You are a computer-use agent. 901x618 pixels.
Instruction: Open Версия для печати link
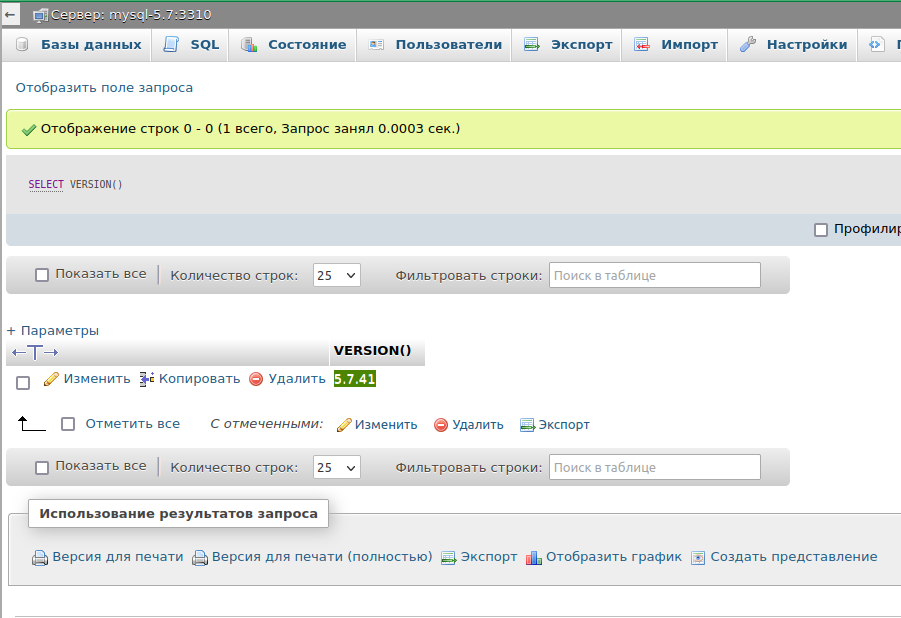click(x=118, y=556)
